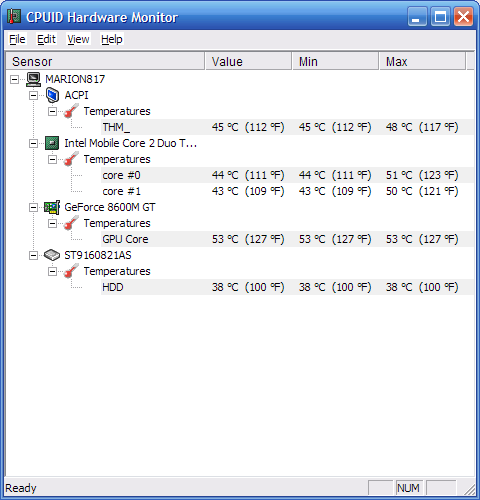Select the GeForce 8600M GT label
The height and width of the screenshot is (500, 480).
(x=110, y=207)
